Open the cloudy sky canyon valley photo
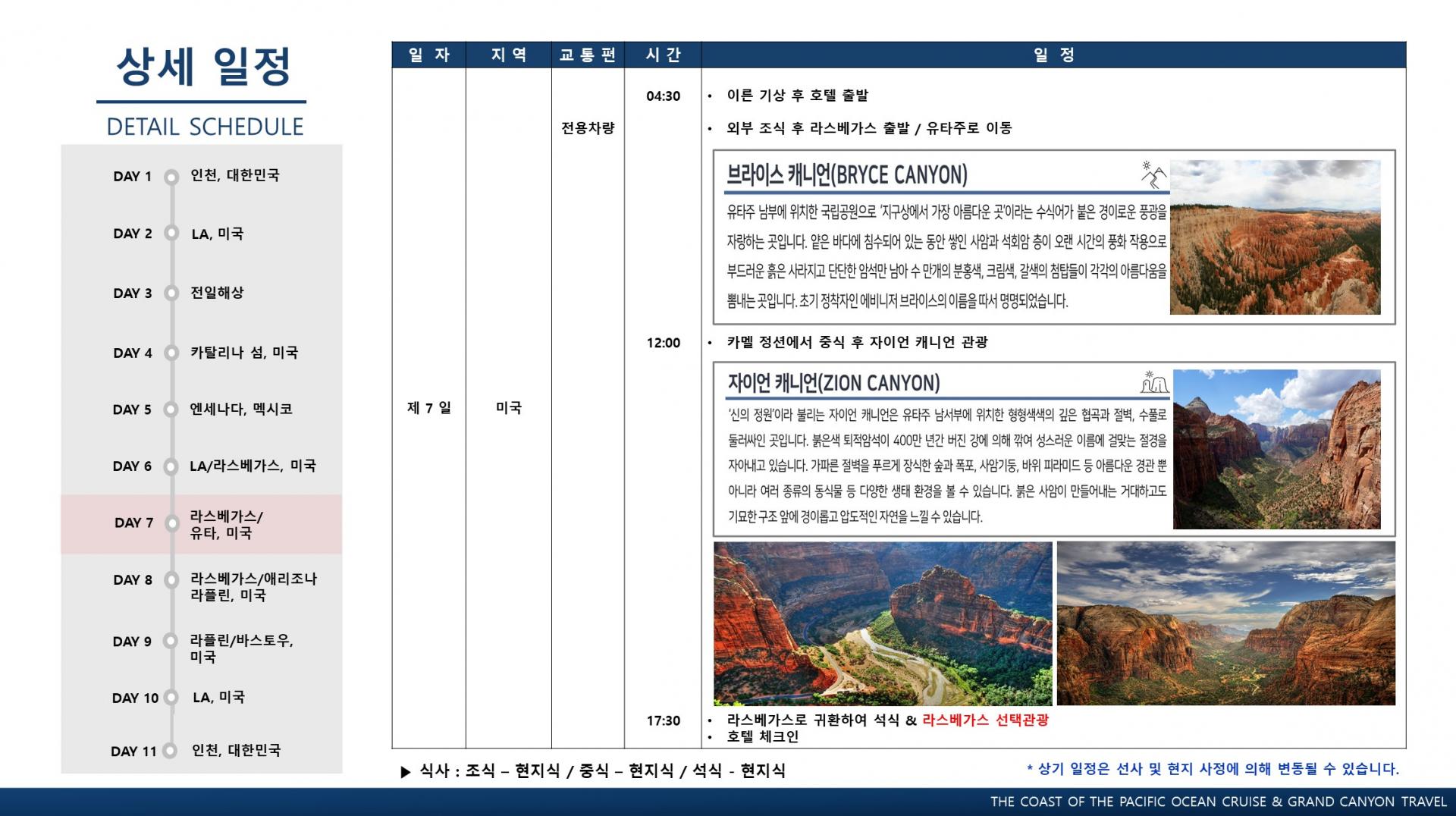Screen dimensions: 1456x816 1225,623
